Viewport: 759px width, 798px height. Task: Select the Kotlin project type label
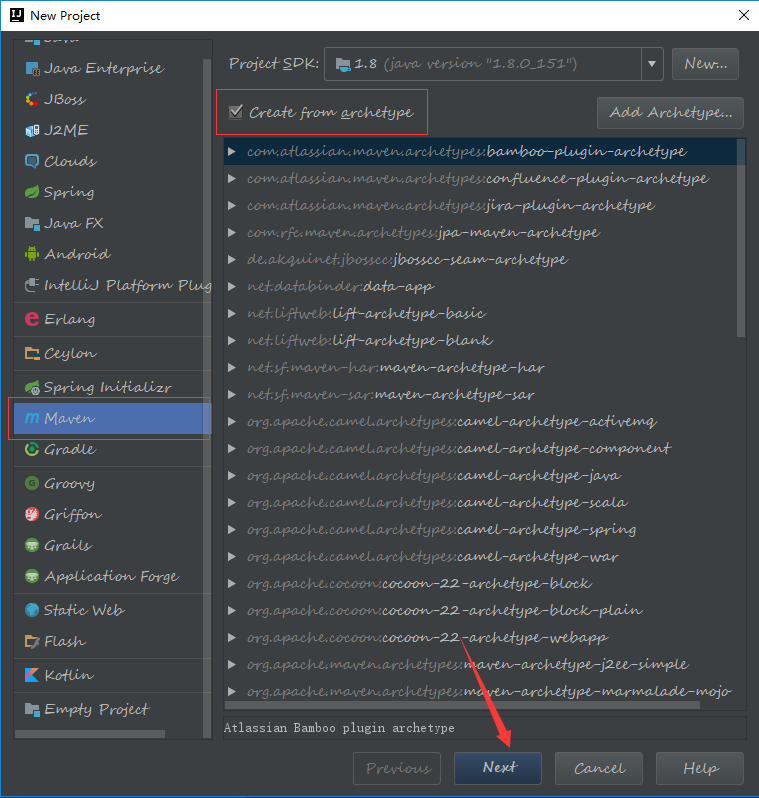coord(69,675)
